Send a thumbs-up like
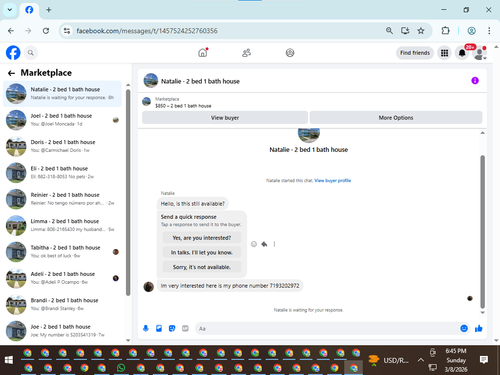500x375 pixels. [479, 329]
